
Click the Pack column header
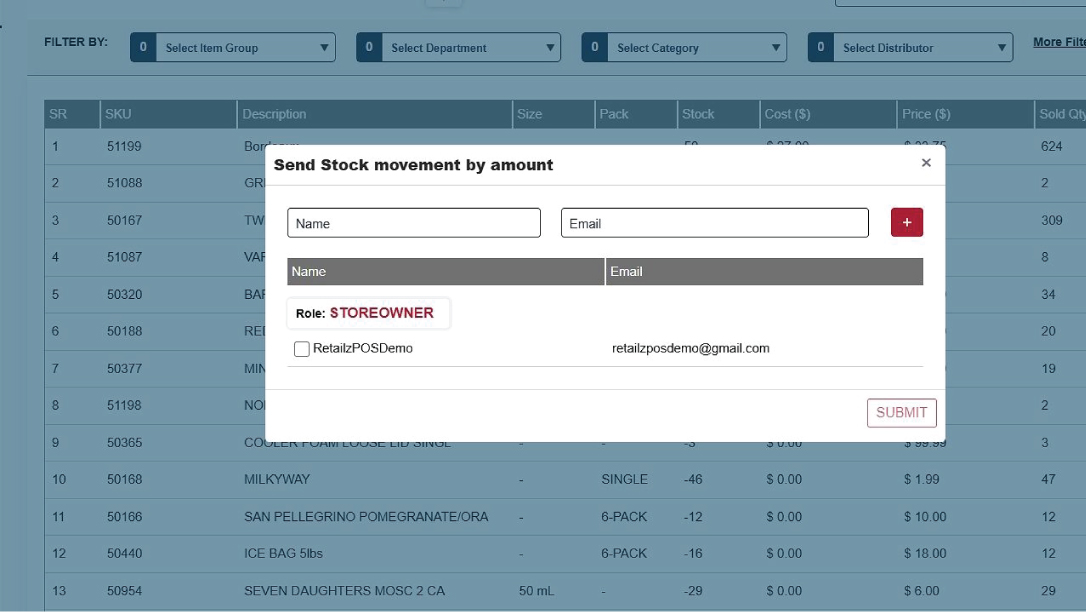(614, 114)
